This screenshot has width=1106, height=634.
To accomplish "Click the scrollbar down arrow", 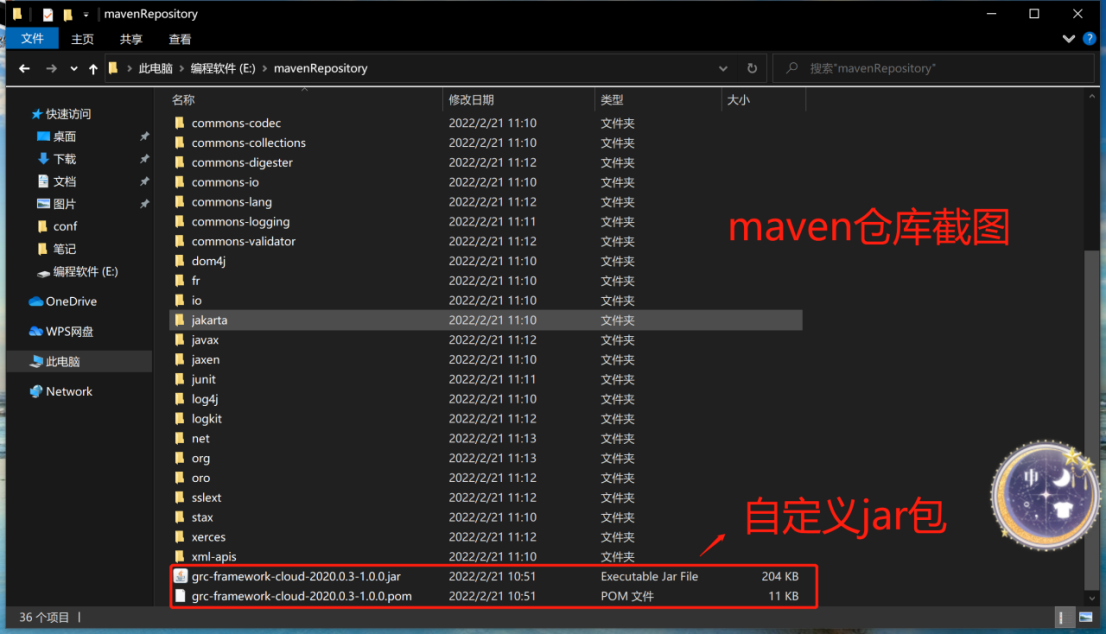I will pyautogui.click(x=1092, y=598).
